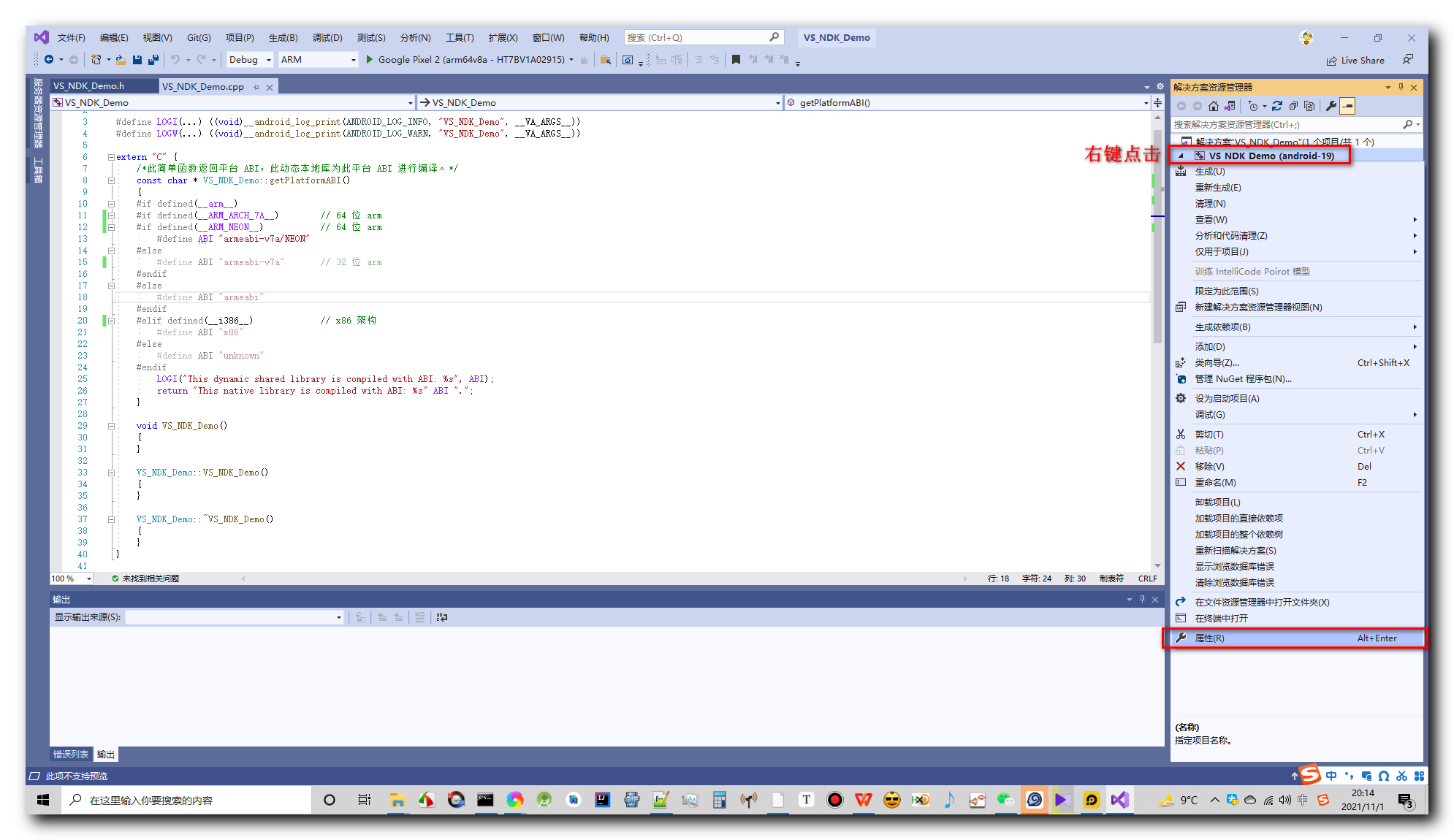Collapse the extern "C" code block
The image size is (1454, 840).
point(111,157)
